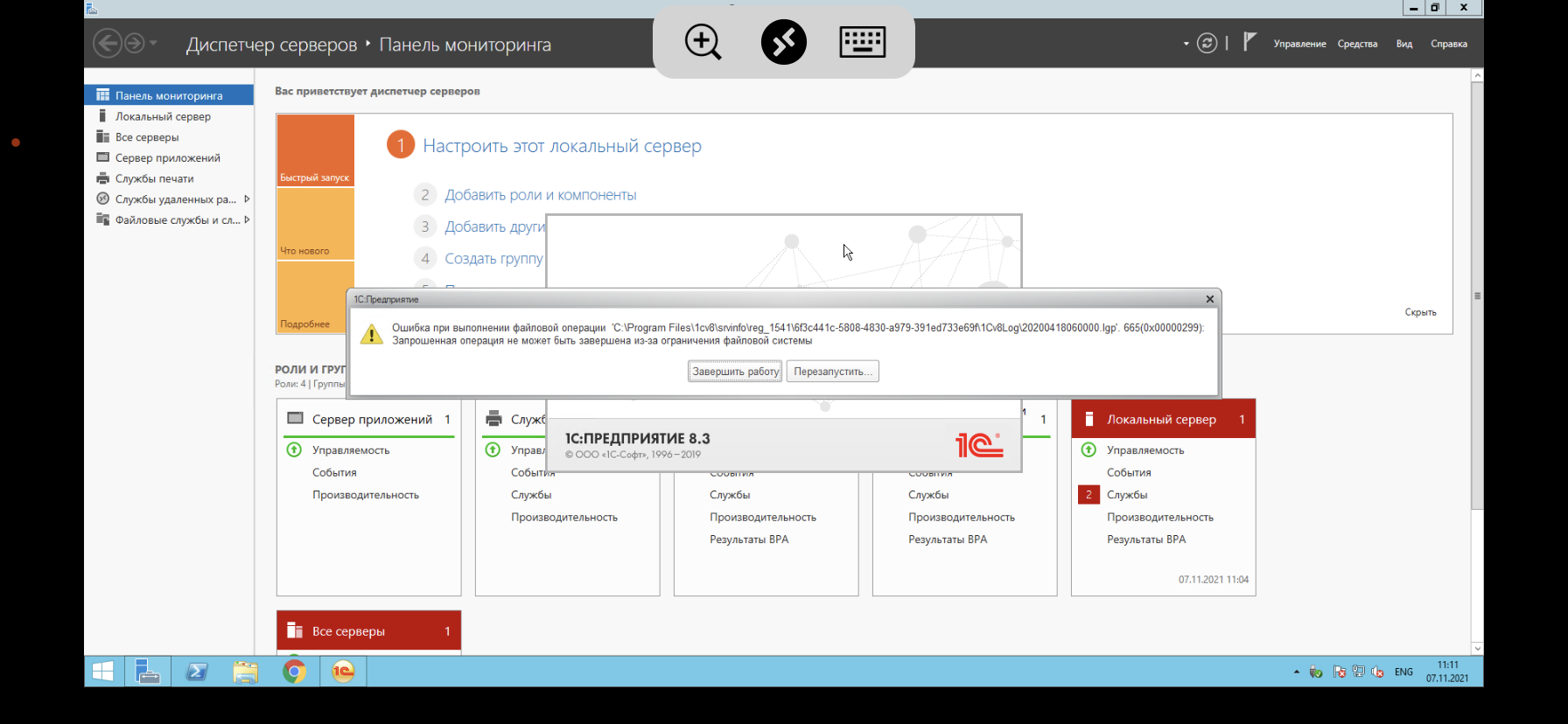Viewport: 1568px width, 724px height.
Task: Expand Файловые службы sidebar item arrow
Action: pos(247,220)
